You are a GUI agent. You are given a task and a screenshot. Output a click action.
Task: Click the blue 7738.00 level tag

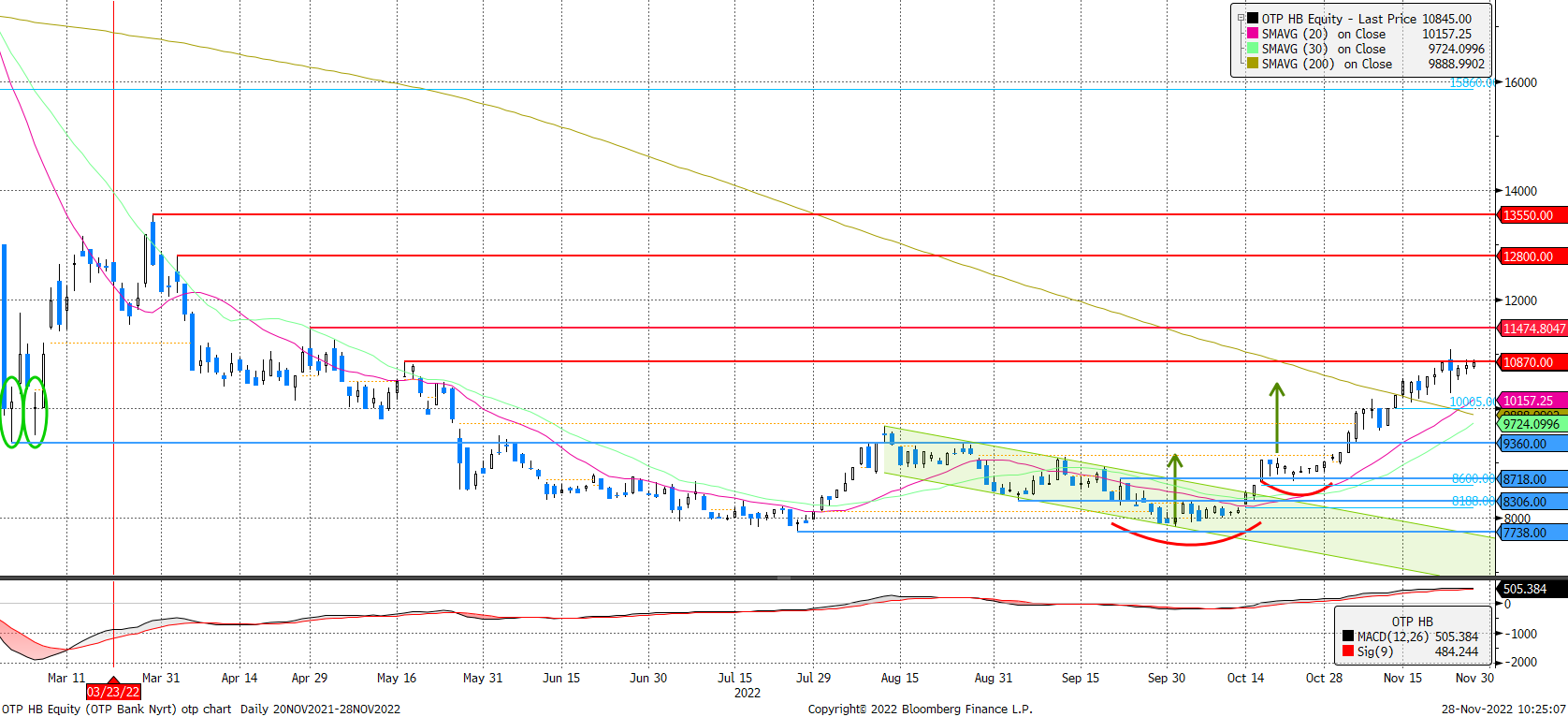pyautogui.click(x=1533, y=533)
